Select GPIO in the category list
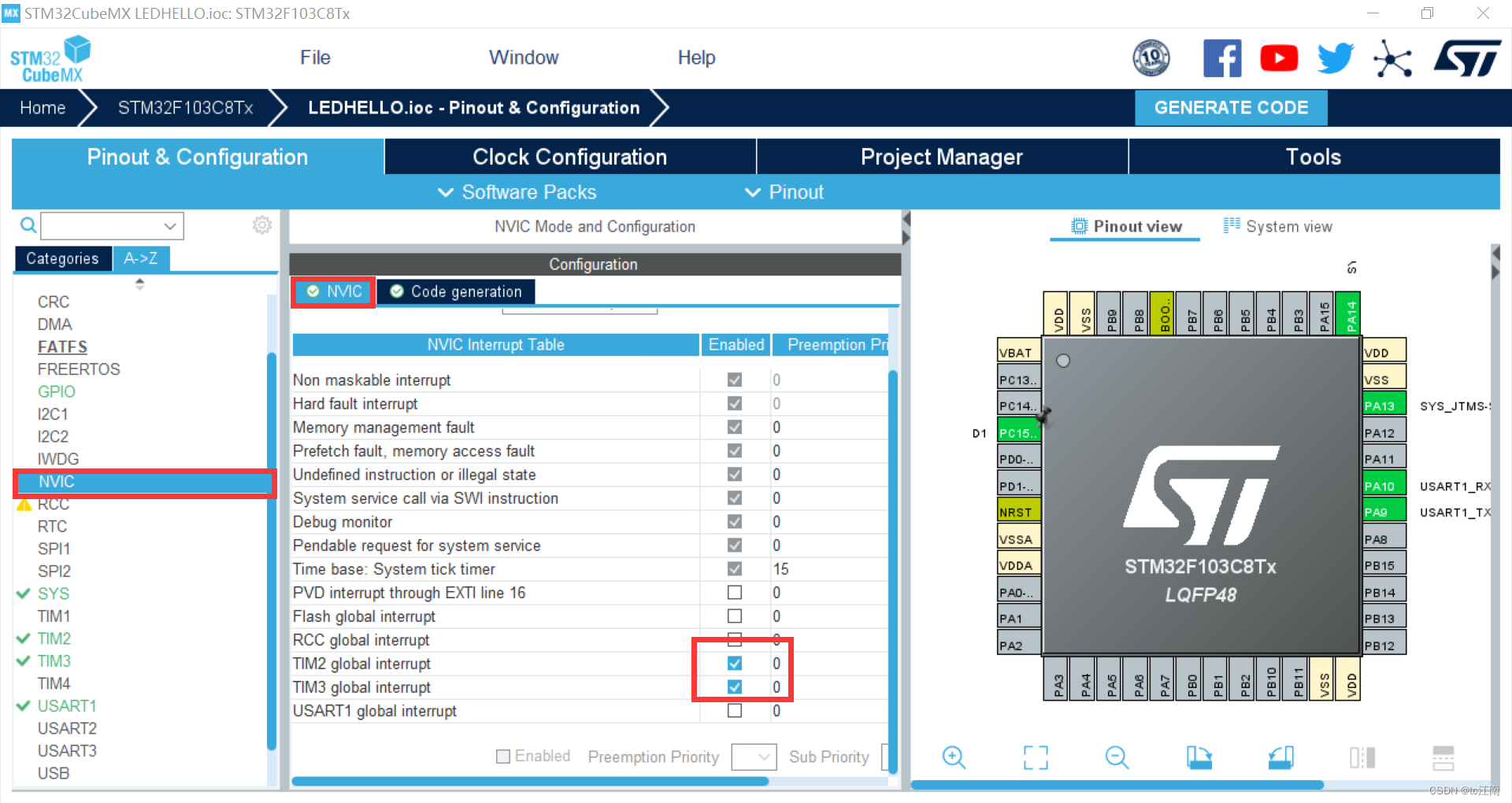Screen dimensions: 1512x803 click(57, 392)
